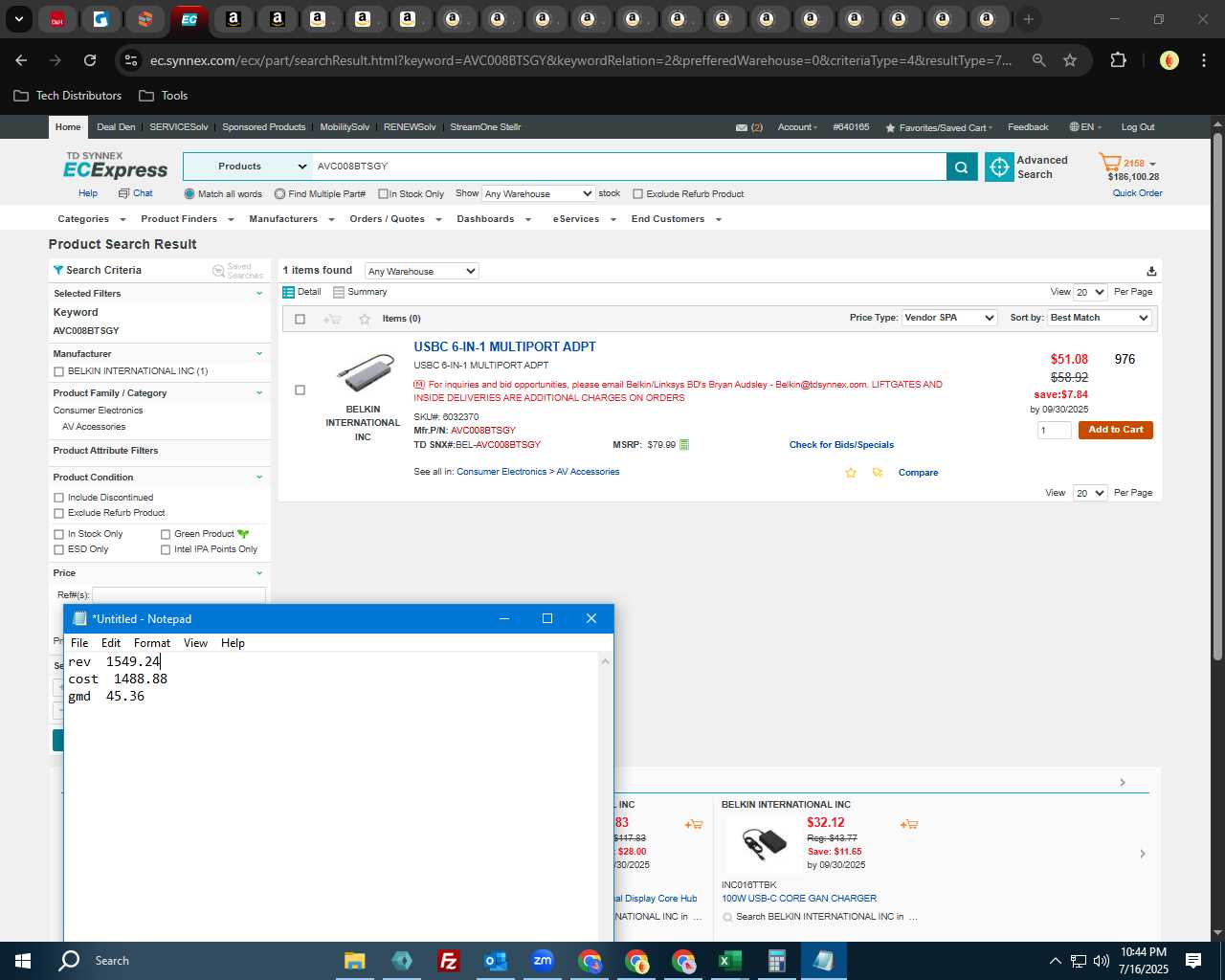
Task: Select Match all words radio button
Action: [x=189, y=194]
